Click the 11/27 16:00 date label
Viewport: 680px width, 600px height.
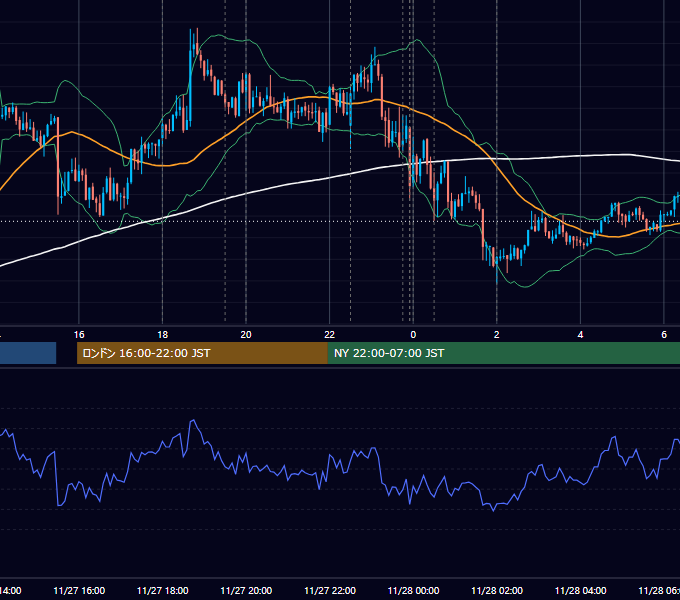[79, 590]
